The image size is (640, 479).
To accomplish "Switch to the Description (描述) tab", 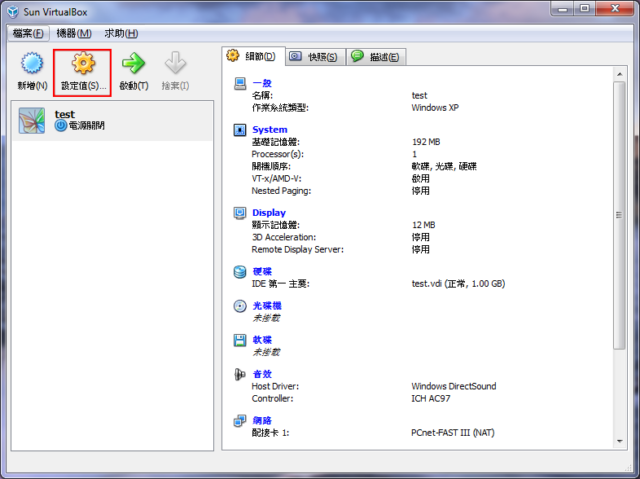I will 376,57.
